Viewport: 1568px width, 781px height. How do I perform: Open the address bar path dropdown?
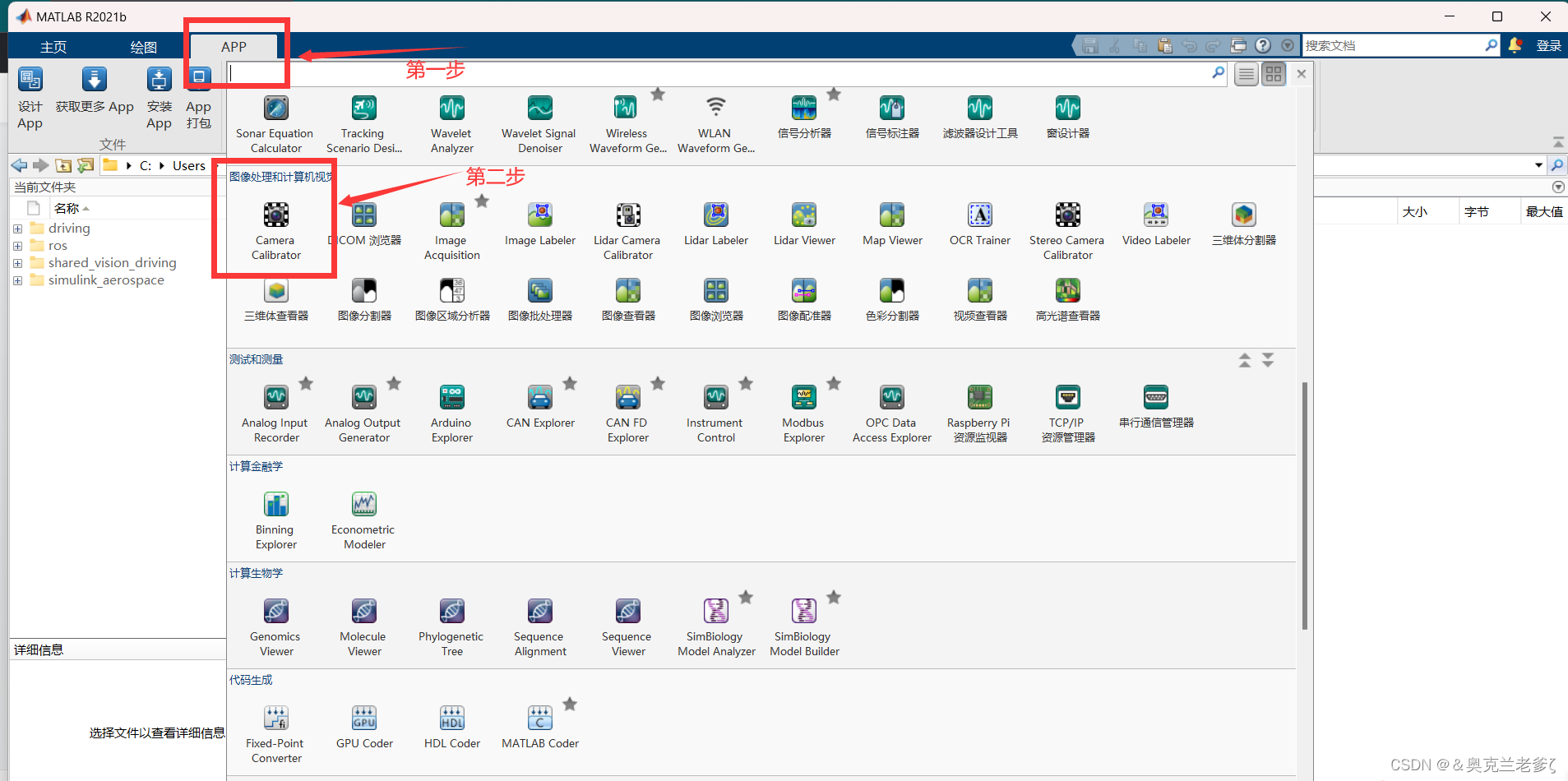pyautogui.click(x=1538, y=165)
